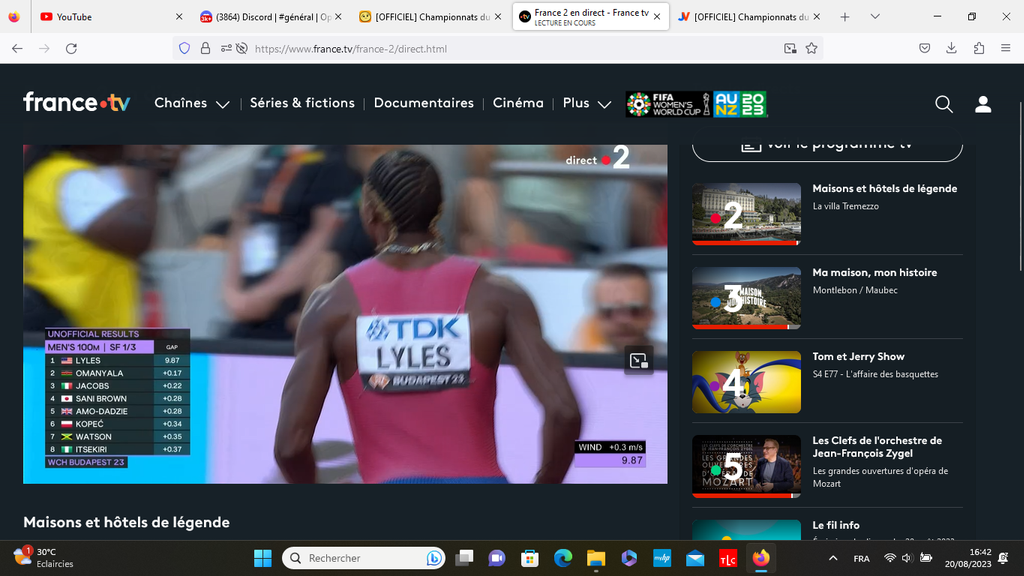Viewport: 1024px width, 576px height.
Task: Expand the Chaînes dropdown menu
Action: tap(192, 103)
